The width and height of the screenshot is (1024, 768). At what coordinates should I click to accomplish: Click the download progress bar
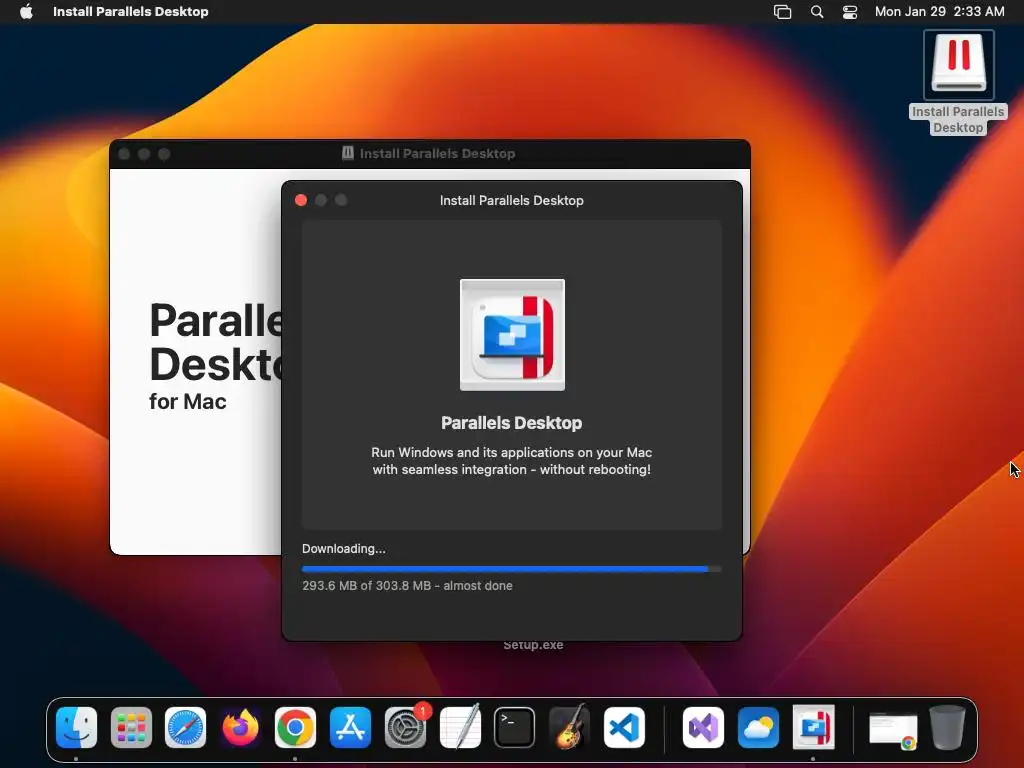pos(511,569)
